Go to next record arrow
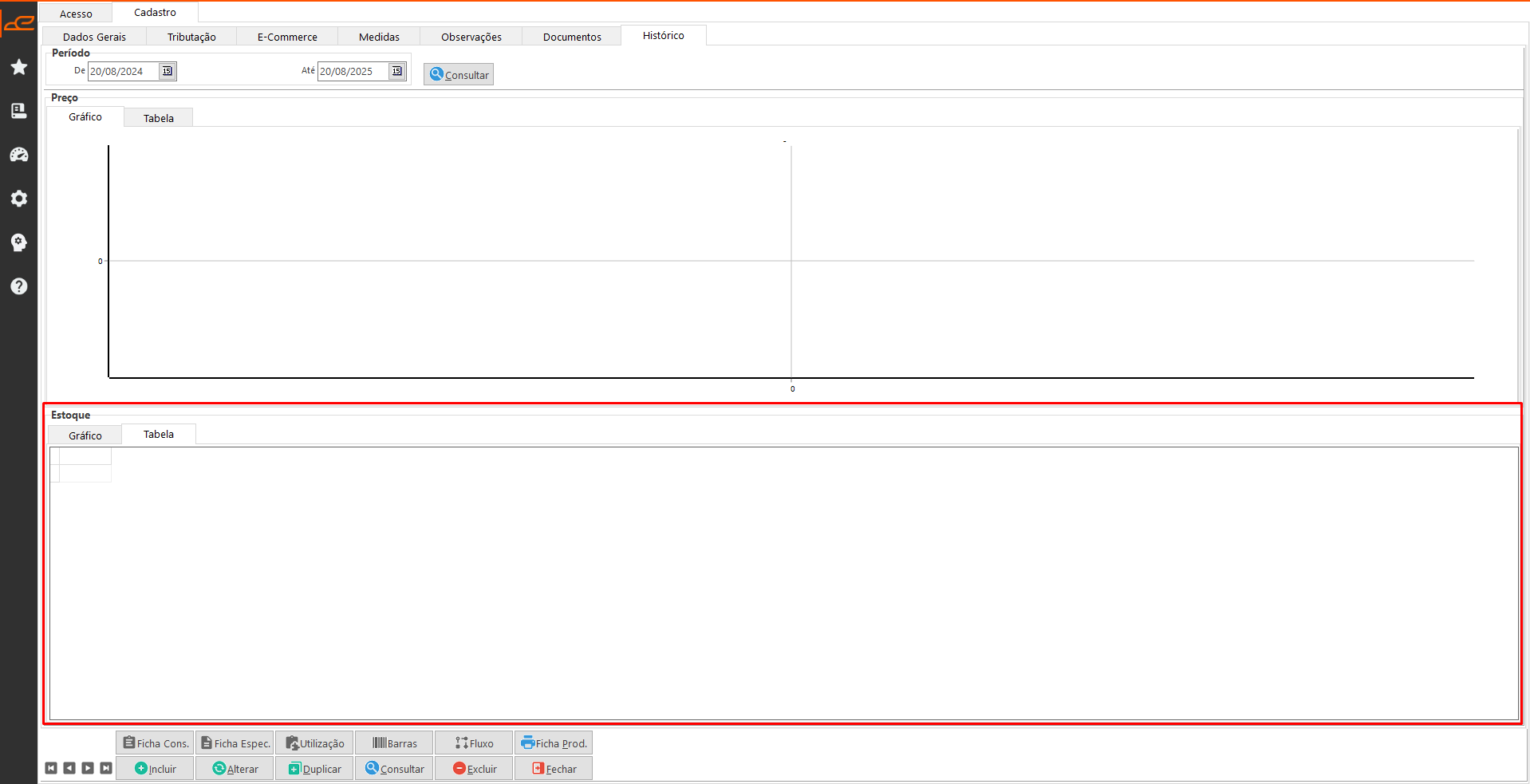The height and width of the screenshot is (784, 1530). [88, 768]
